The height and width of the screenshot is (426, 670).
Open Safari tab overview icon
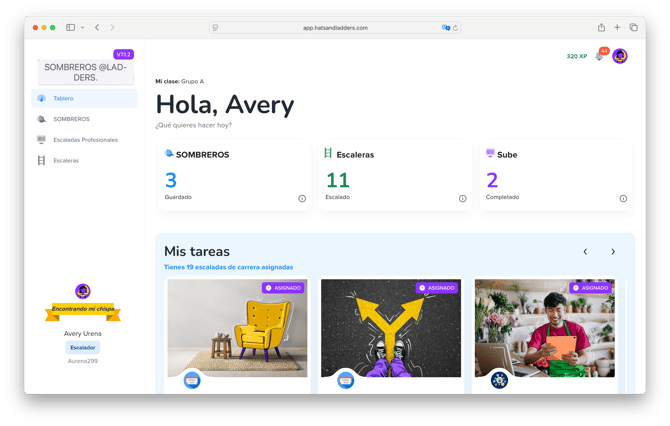click(x=633, y=27)
